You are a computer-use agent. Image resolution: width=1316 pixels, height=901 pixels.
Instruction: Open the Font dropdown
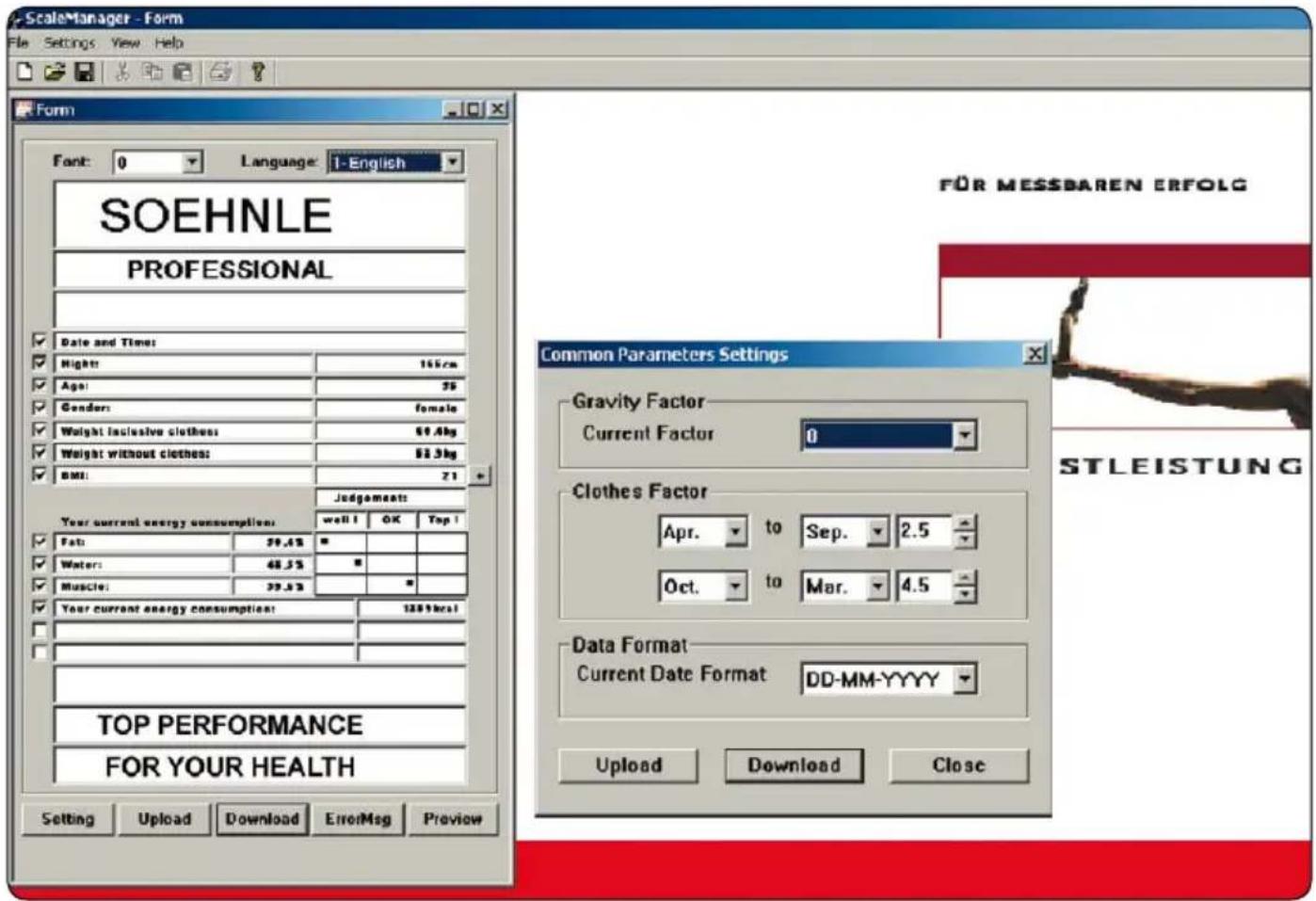[x=192, y=162]
